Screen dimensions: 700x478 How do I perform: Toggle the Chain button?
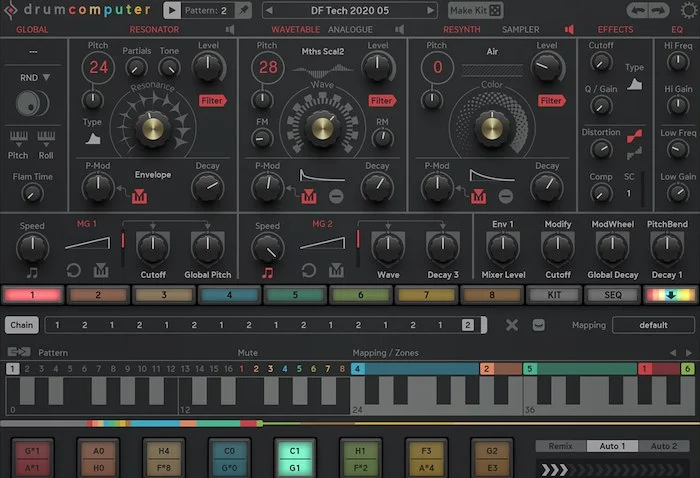(22, 325)
